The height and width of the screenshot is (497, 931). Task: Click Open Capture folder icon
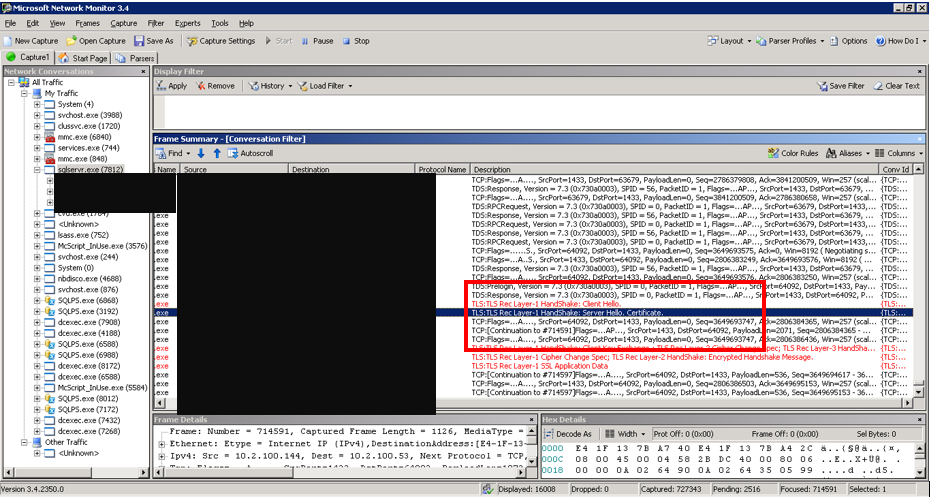(x=71, y=41)
